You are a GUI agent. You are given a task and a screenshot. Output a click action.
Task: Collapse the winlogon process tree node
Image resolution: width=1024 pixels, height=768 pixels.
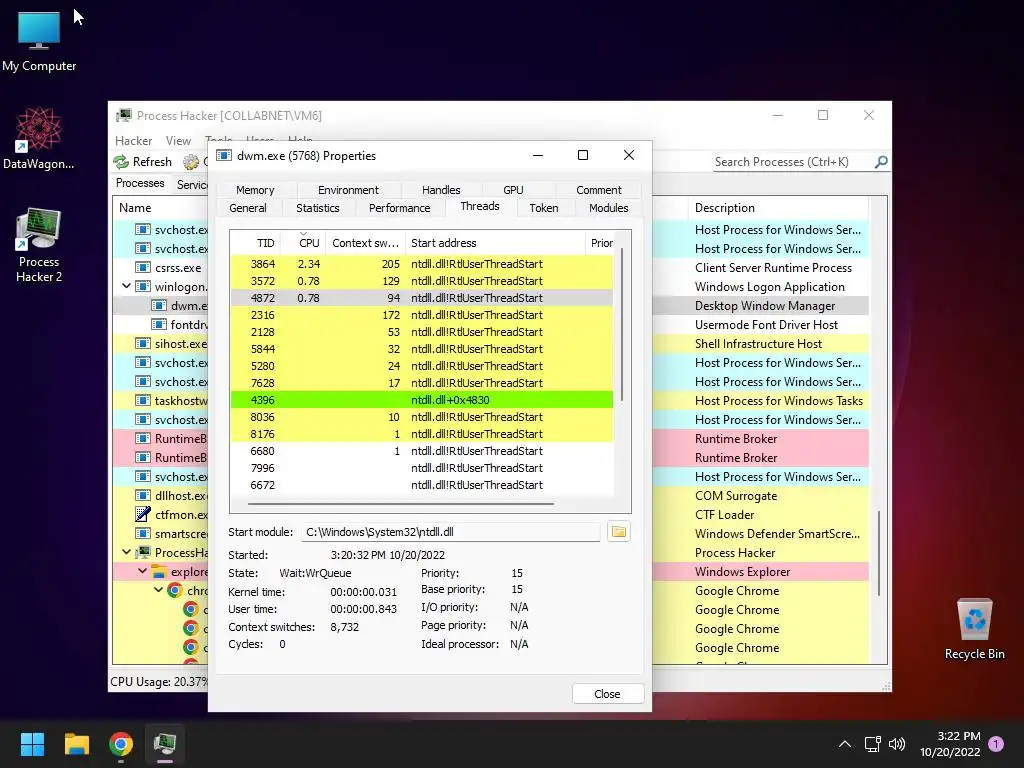[126, 286]
